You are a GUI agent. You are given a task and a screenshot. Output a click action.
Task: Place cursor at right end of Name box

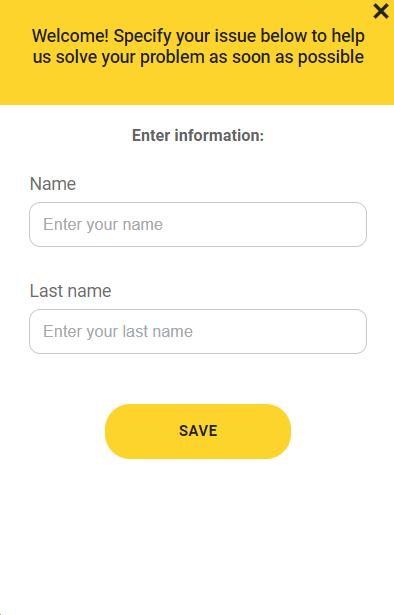coord(353,224)
